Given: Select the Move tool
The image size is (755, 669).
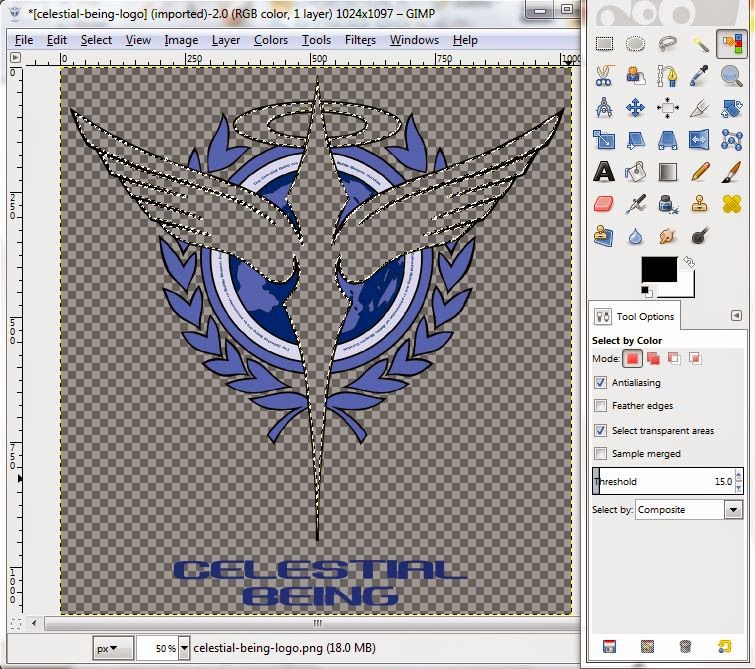Looking at the screenshot, I should 636,108.
